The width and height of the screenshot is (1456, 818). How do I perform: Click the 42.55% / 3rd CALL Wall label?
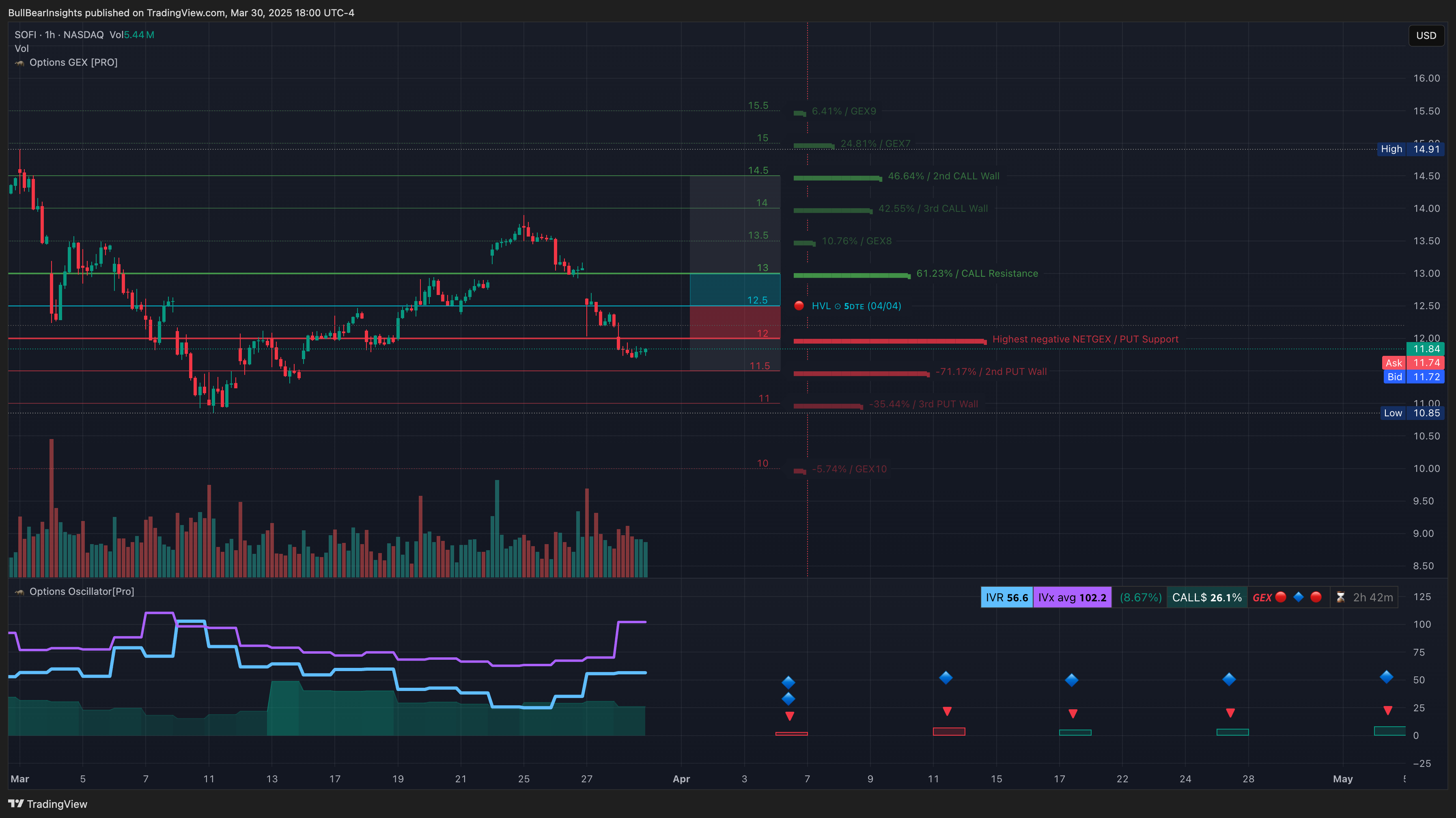click(x=933, y=209)
